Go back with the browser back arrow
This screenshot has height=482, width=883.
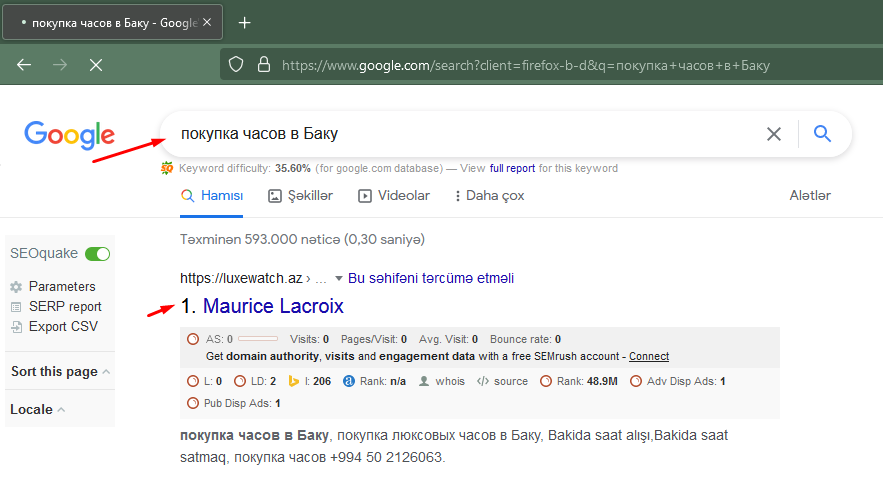click(24, 65)
